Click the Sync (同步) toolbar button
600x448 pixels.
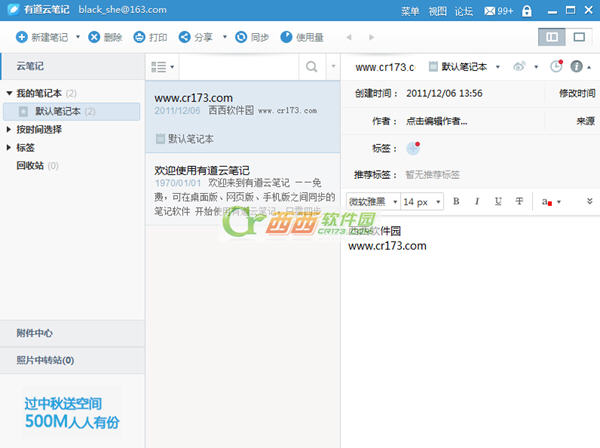(251, 37)
